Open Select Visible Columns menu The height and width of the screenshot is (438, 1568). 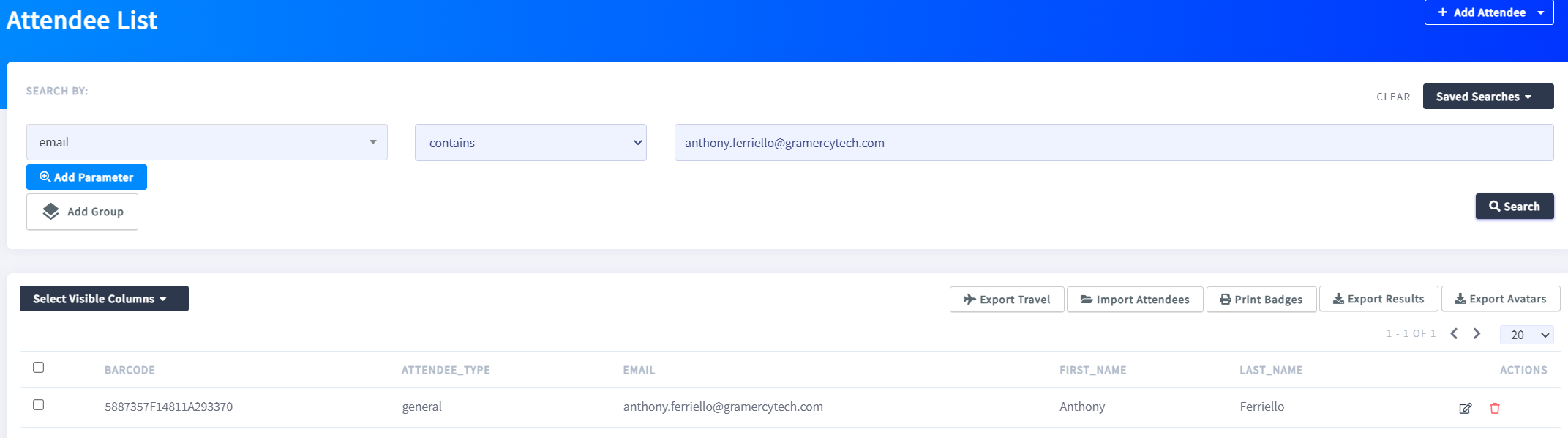coord(104,299)
